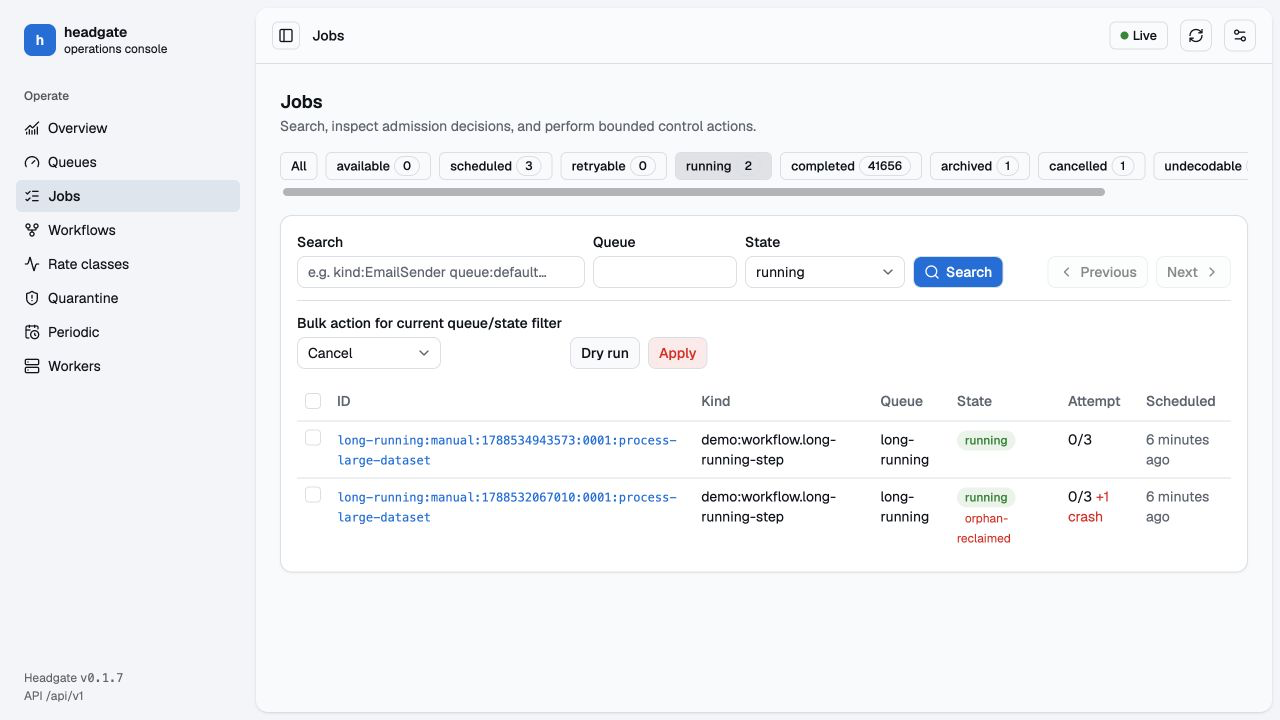Open the State dropdown set to running

[x=825, y=272]
